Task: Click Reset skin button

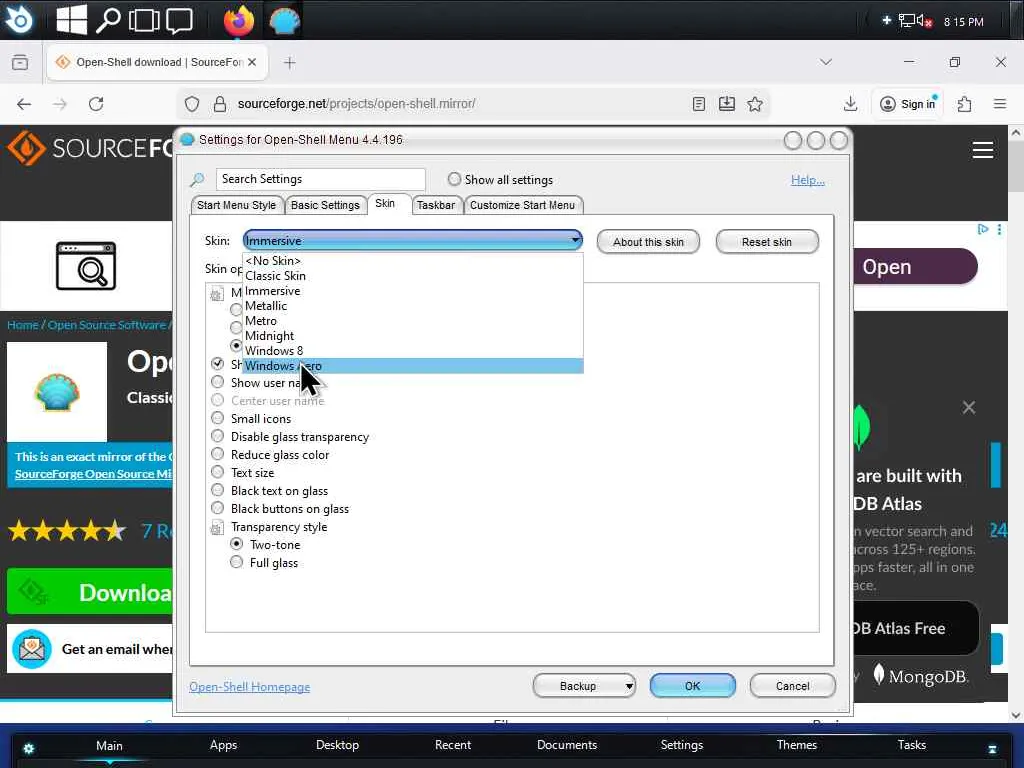Action: point(767,242)
